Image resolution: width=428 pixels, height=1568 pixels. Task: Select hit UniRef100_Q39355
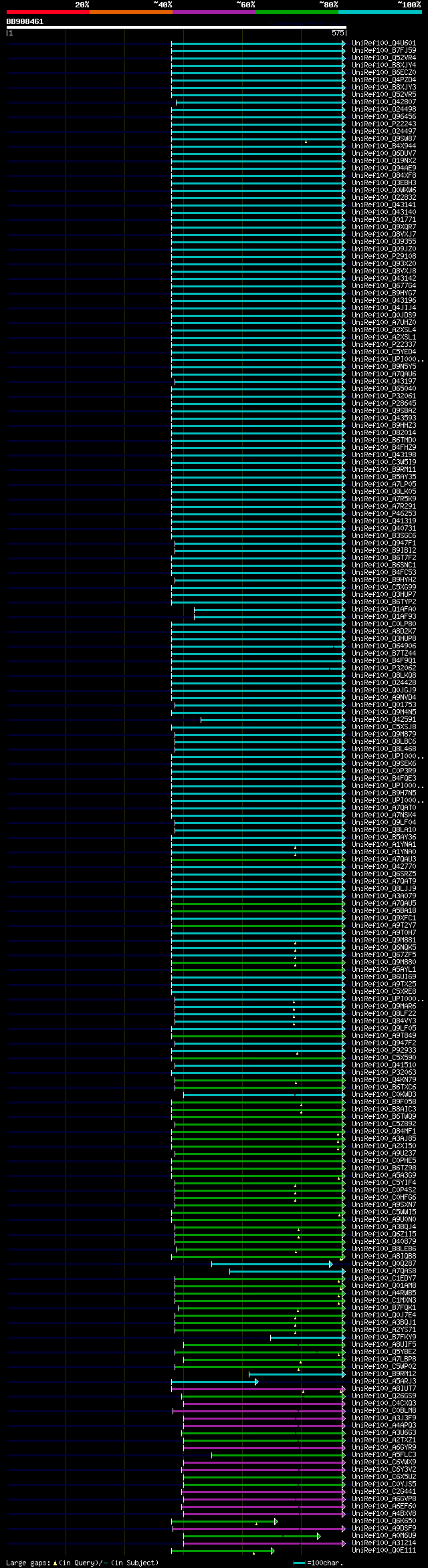pyautogui.click(x=384, y=242)
